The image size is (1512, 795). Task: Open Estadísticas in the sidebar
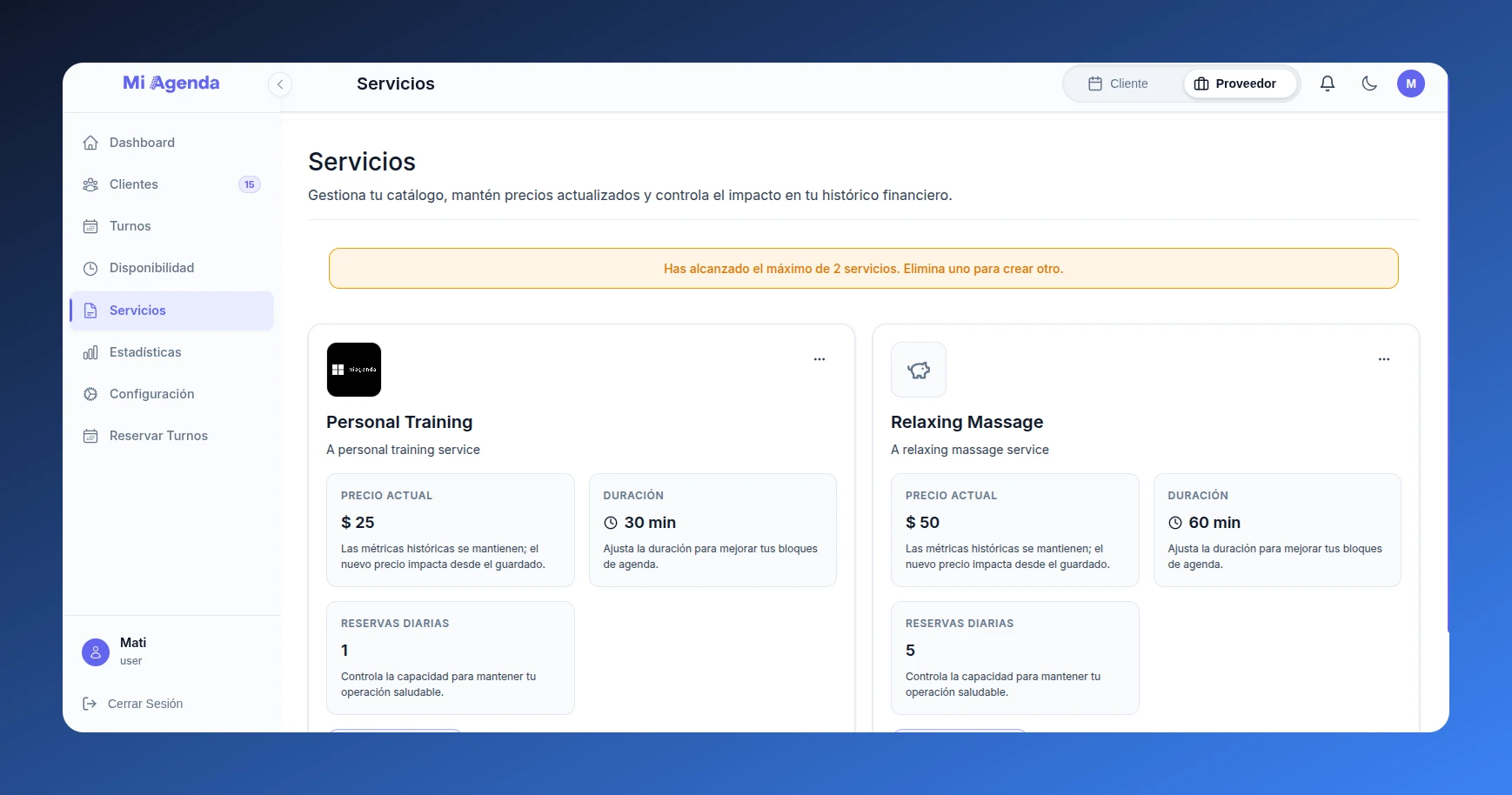coord(171,352)
